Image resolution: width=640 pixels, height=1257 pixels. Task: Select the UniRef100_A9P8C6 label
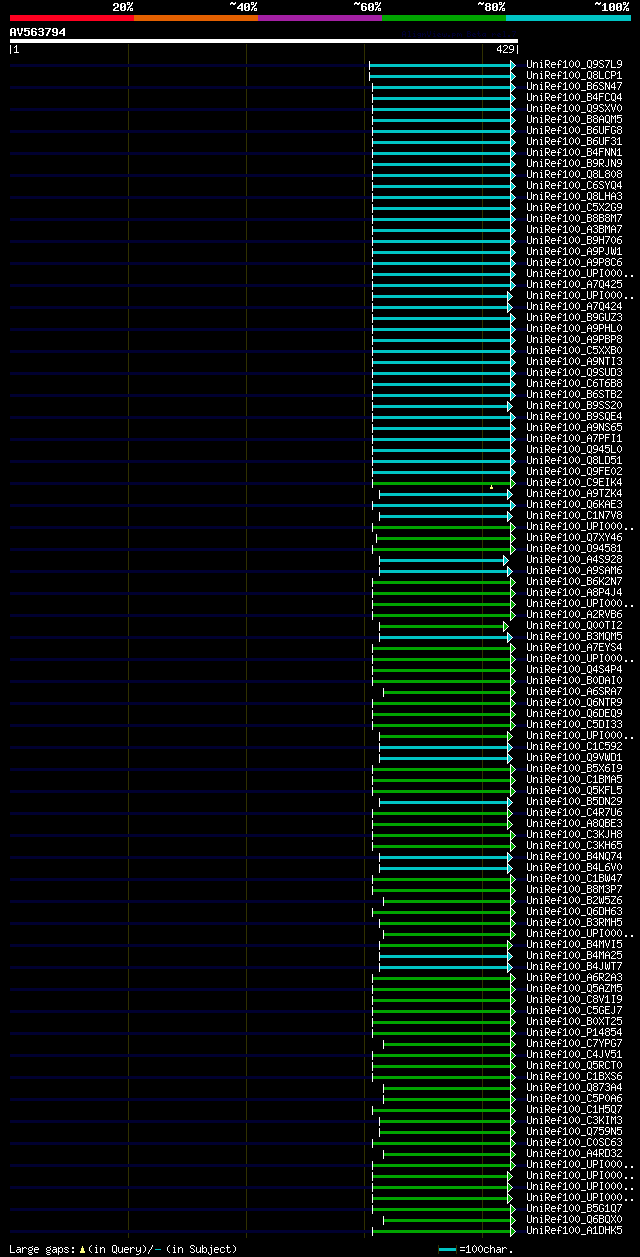pyautogui.click(x=574, y=262)
